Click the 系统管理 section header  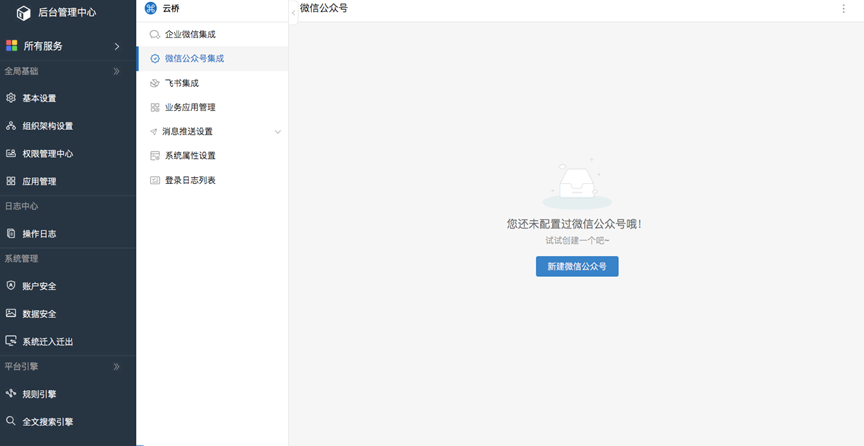coord(21,259)
